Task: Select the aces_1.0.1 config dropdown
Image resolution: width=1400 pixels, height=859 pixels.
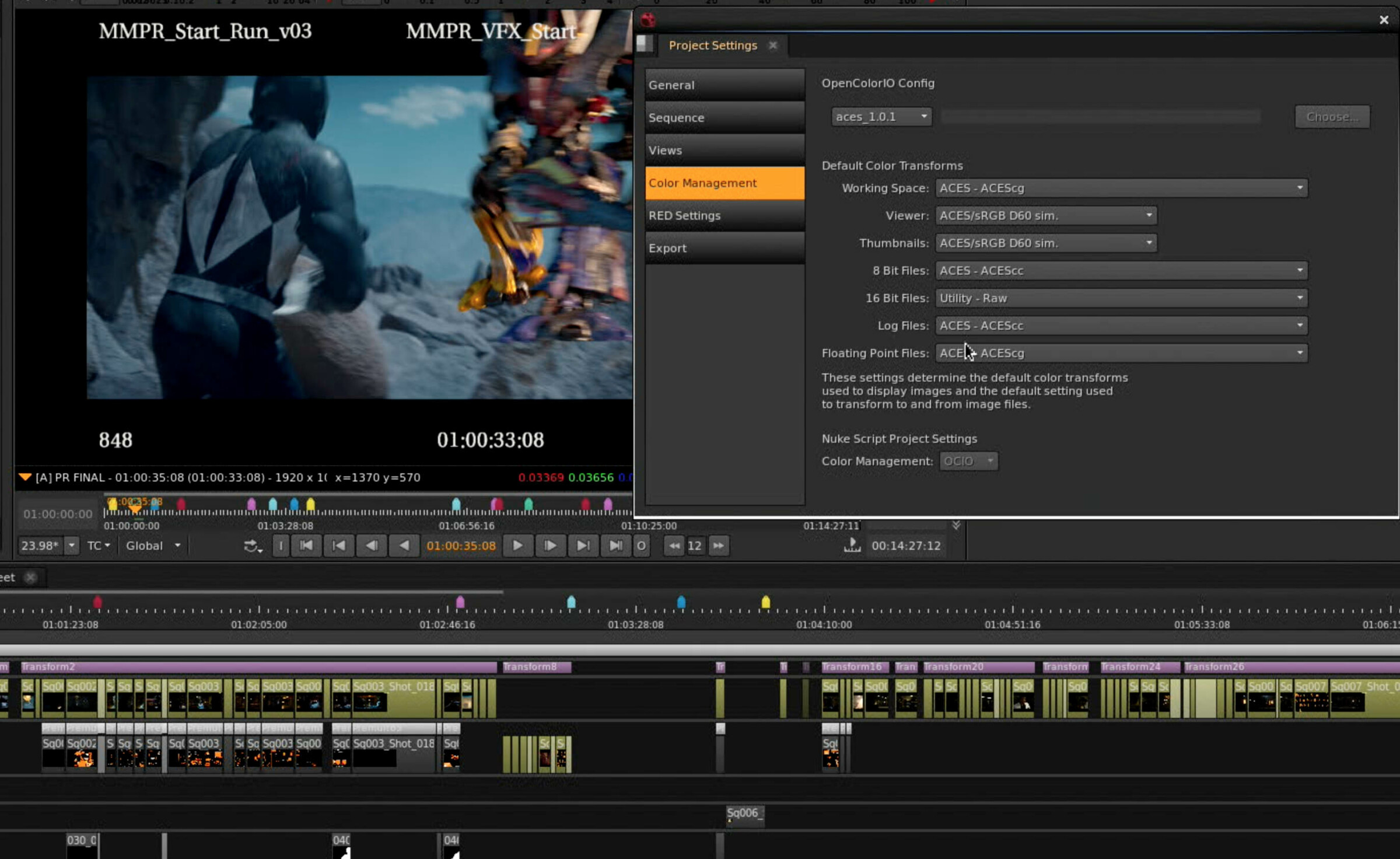Action: click(879, 116)
